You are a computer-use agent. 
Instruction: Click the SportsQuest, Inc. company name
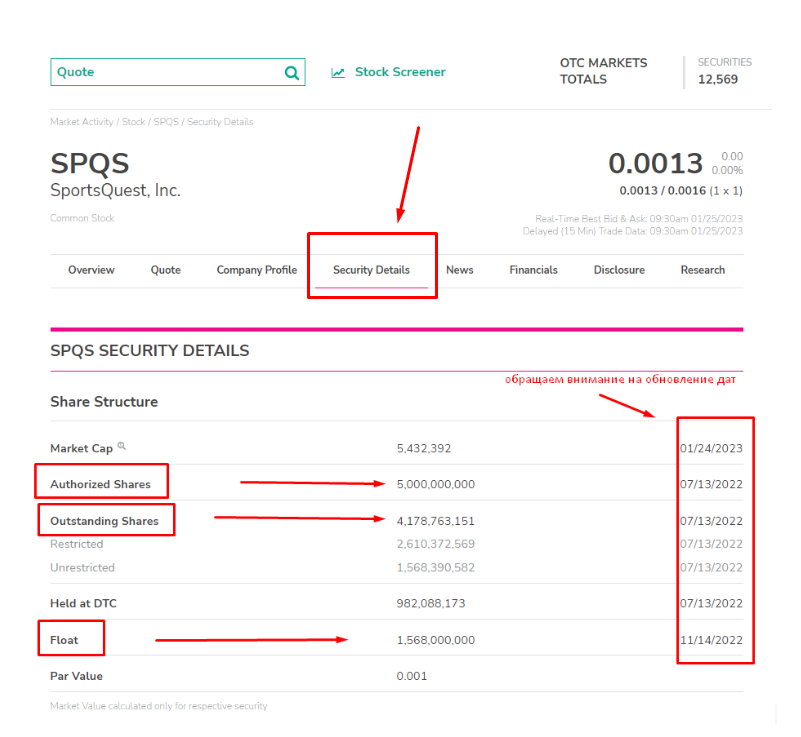click(x=115, y=191)
